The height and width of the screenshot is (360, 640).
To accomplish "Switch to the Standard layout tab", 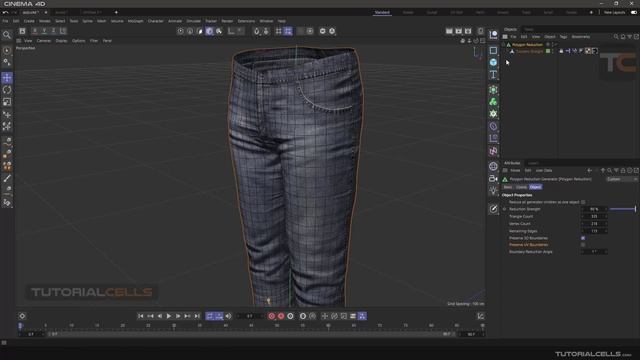I will tap(382, 13).
